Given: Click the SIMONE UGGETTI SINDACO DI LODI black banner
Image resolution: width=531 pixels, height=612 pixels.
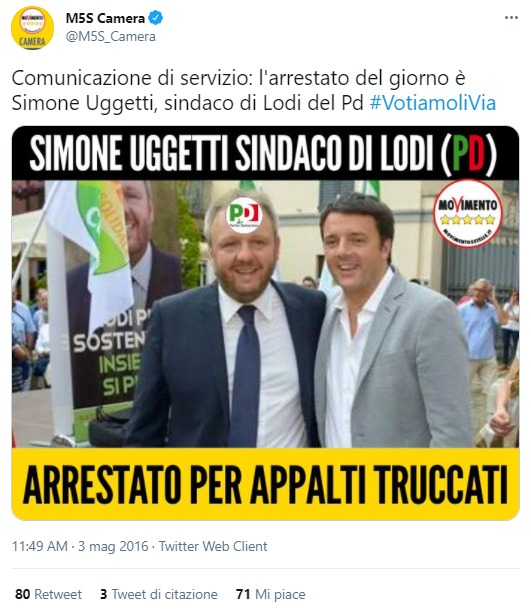Looking at the screenshot, I should click(266, 153).
